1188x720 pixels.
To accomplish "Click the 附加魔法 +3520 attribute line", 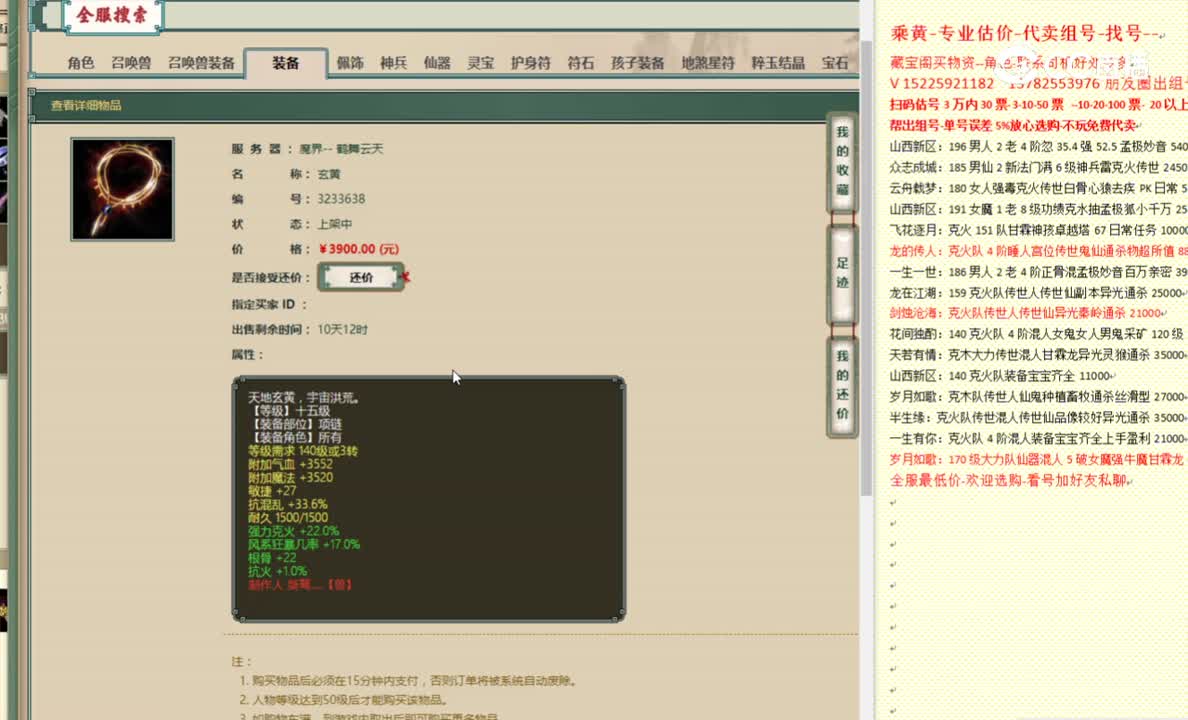I will 290,477.
